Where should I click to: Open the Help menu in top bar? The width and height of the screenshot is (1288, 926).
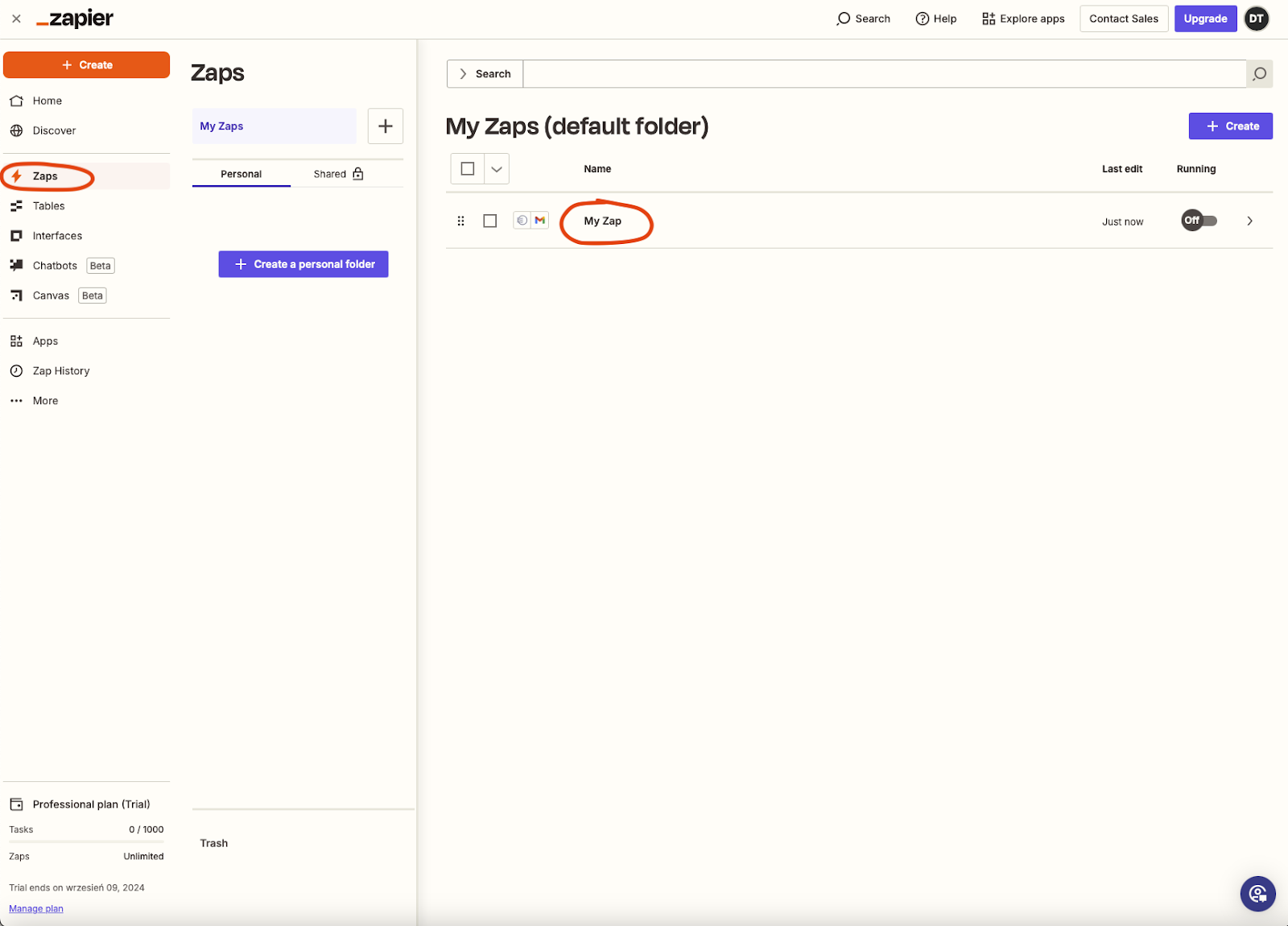click(x=936, y=19)
